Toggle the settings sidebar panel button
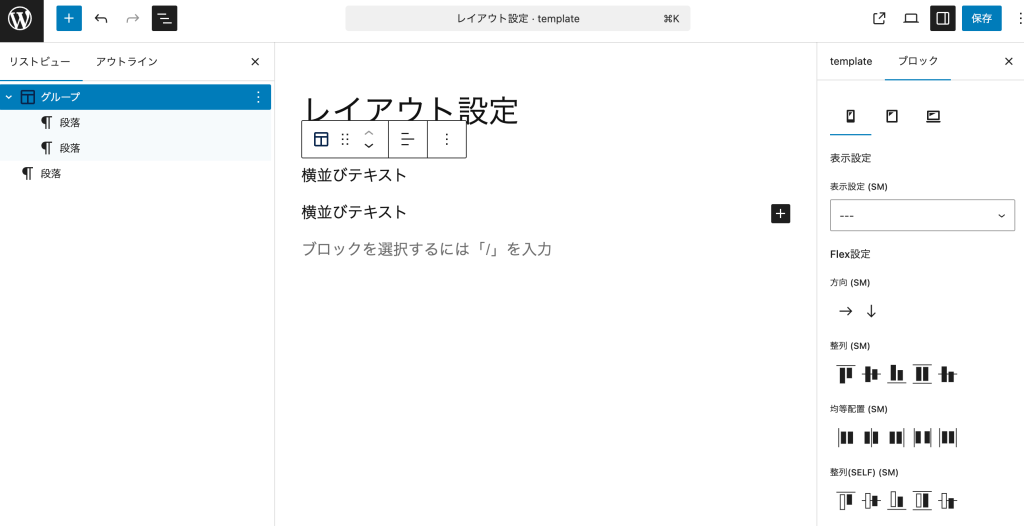 point(943,18)
